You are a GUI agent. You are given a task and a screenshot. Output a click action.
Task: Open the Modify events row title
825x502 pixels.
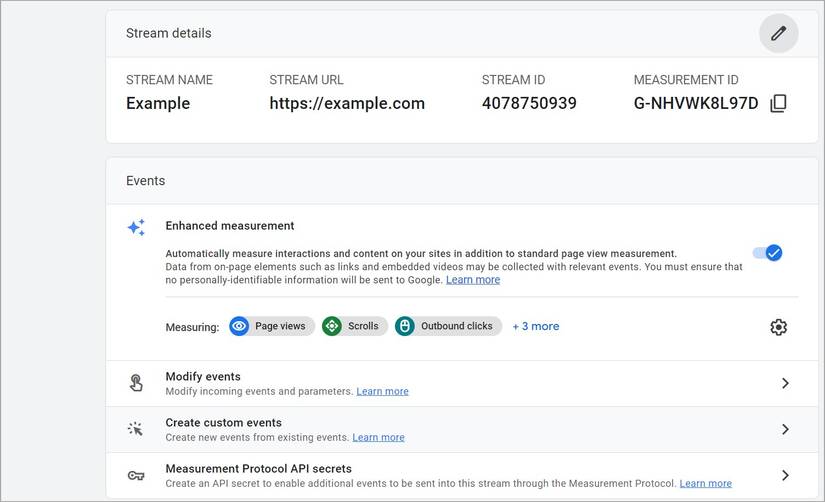pos(203,377)
